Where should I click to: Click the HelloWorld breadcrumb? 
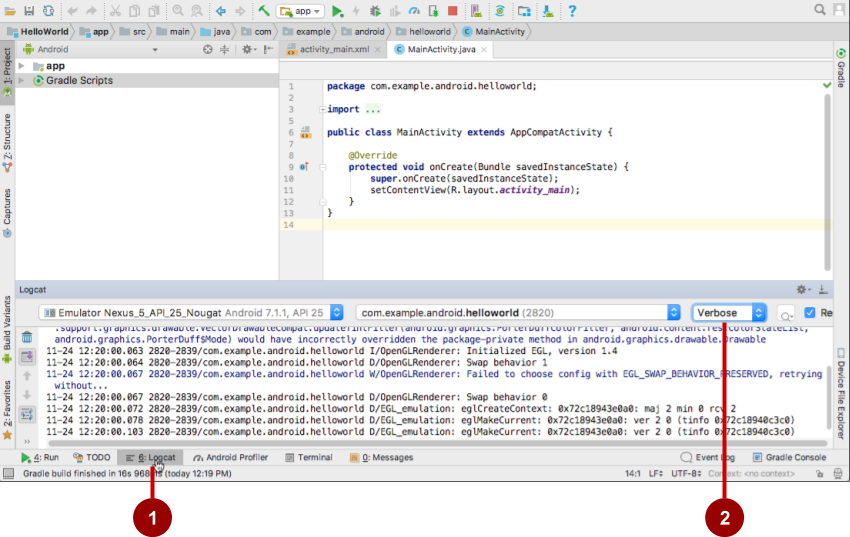coord(38,31)
